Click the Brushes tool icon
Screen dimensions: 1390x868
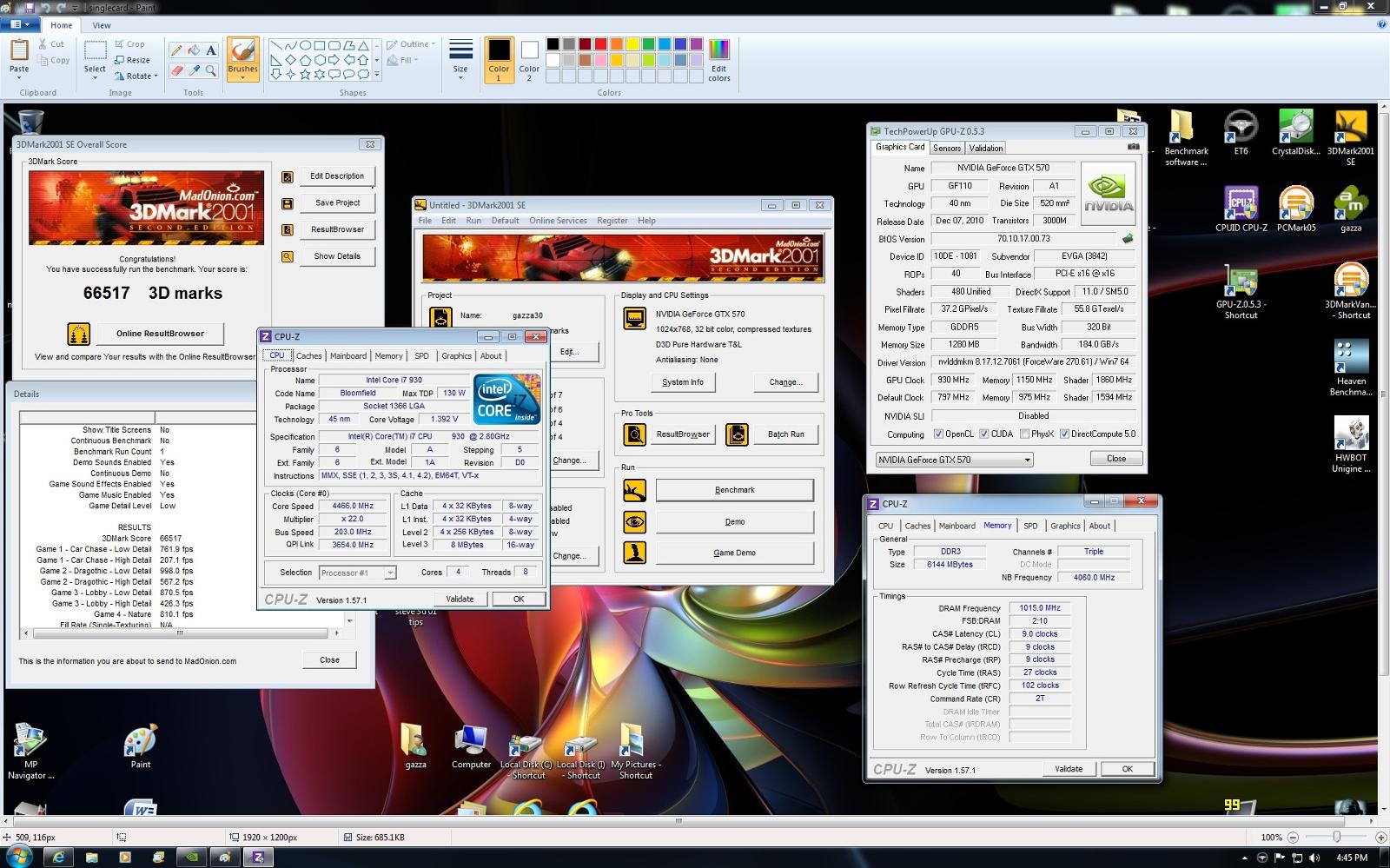(242, 50)
